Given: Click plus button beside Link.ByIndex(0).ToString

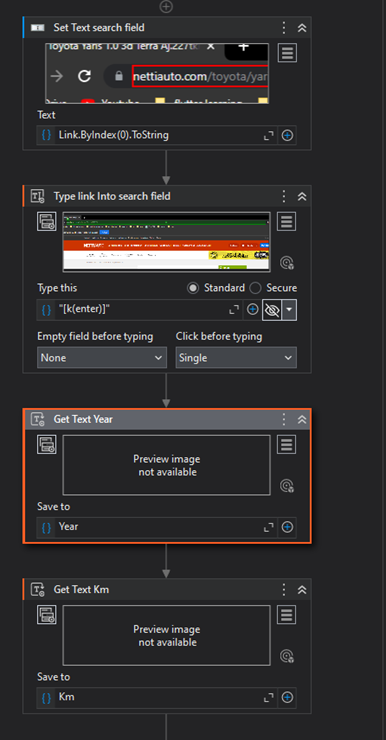Looking at the screenshot, I should pyautogui.click(x=287, y=135).
